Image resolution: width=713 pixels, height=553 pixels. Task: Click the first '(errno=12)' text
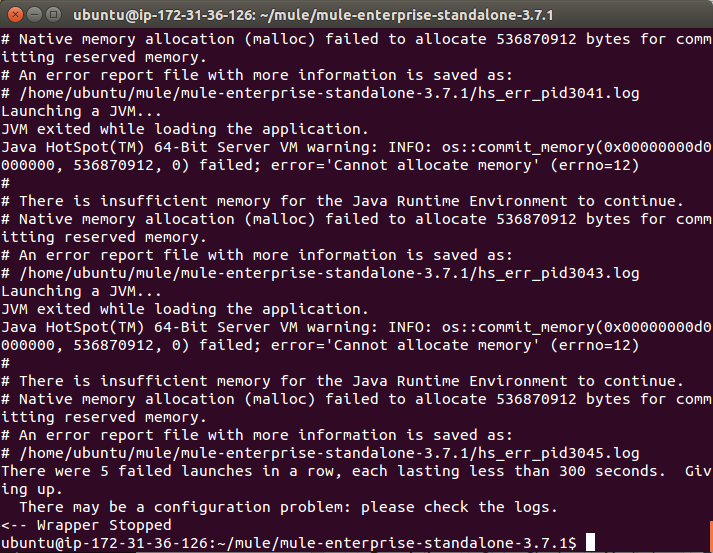pyautogui.click(x=595, y=165)
